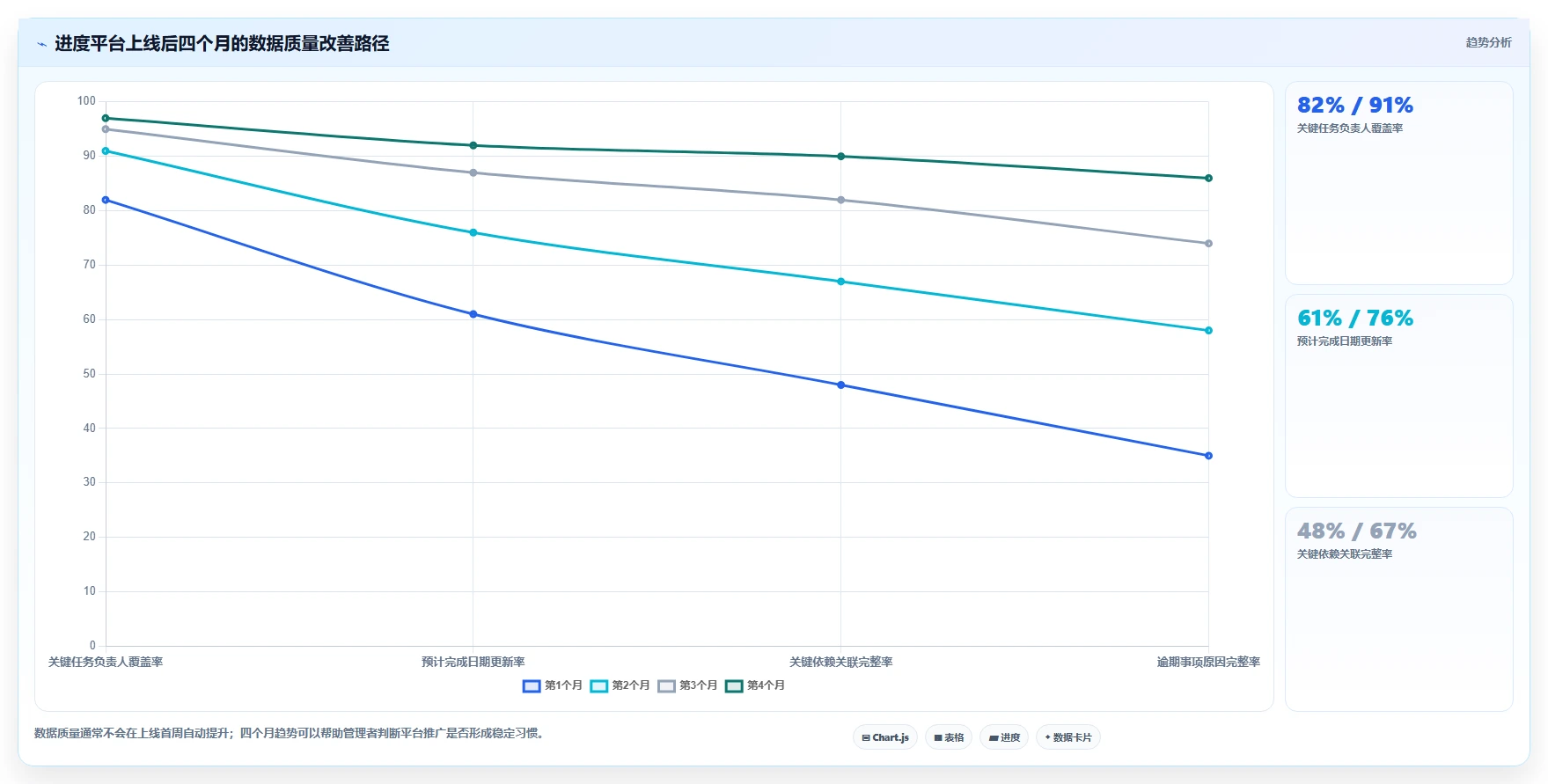Viewport: 1548px width, 784px height.
Task: Click the 数据卡片 sparkle icon
Action: click(1047, 737)
